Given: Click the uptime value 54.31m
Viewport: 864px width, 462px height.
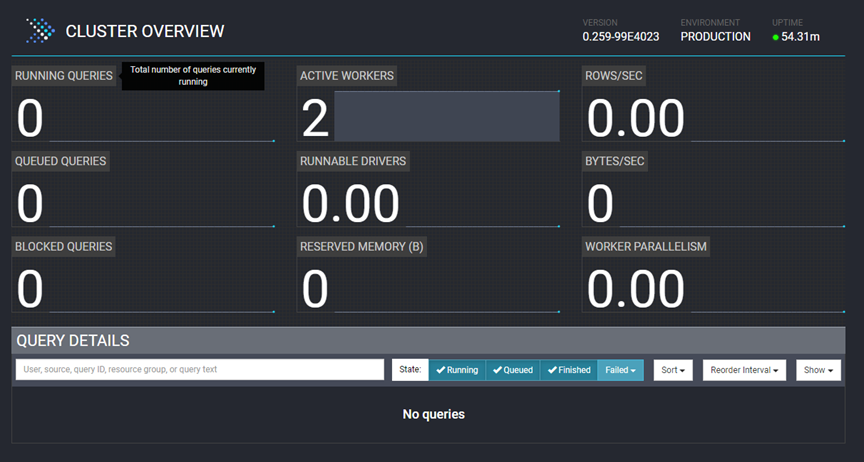Looking at the screenshot, I should pyautogui.click(x=801, y=37).
